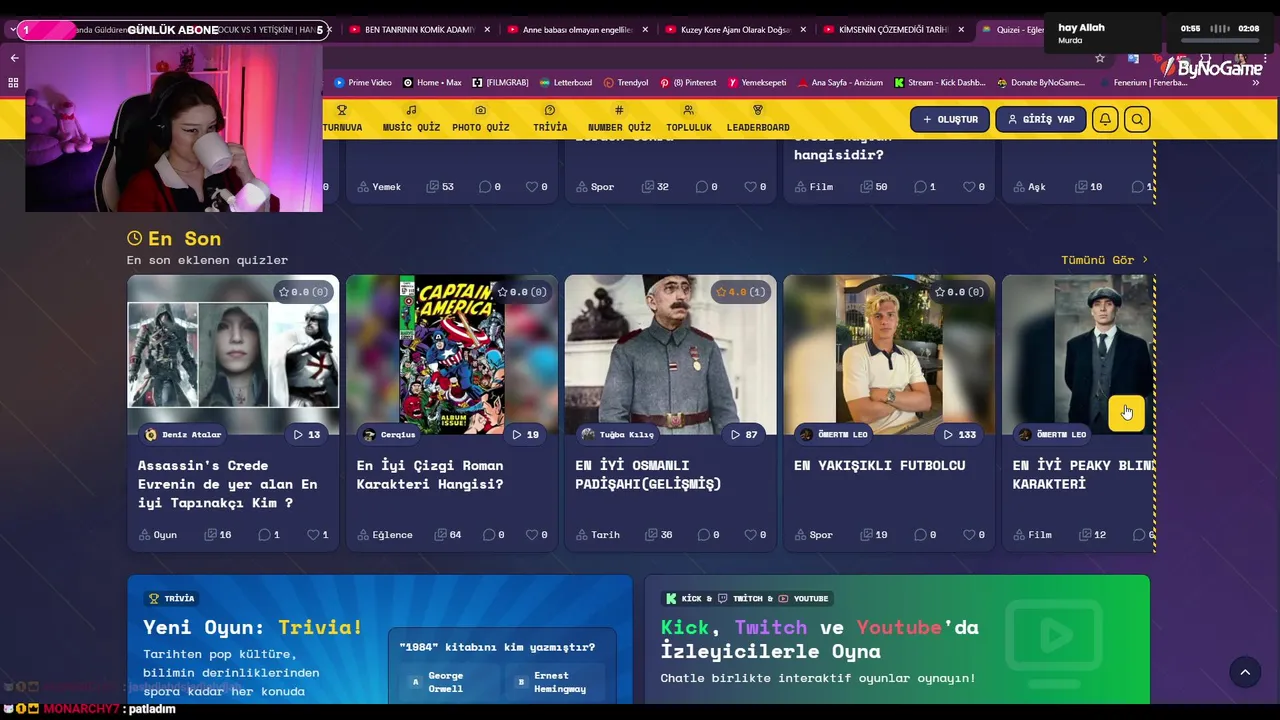Open the Ottoman sultan quiz thumbnail
The height and width of the screenshot is (720, 1280).
670,355
